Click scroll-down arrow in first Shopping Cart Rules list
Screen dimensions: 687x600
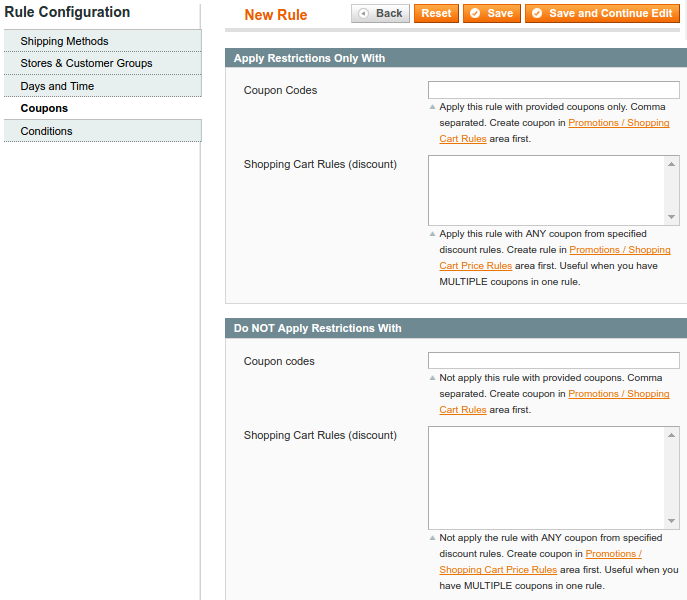[x=672, y=217]
